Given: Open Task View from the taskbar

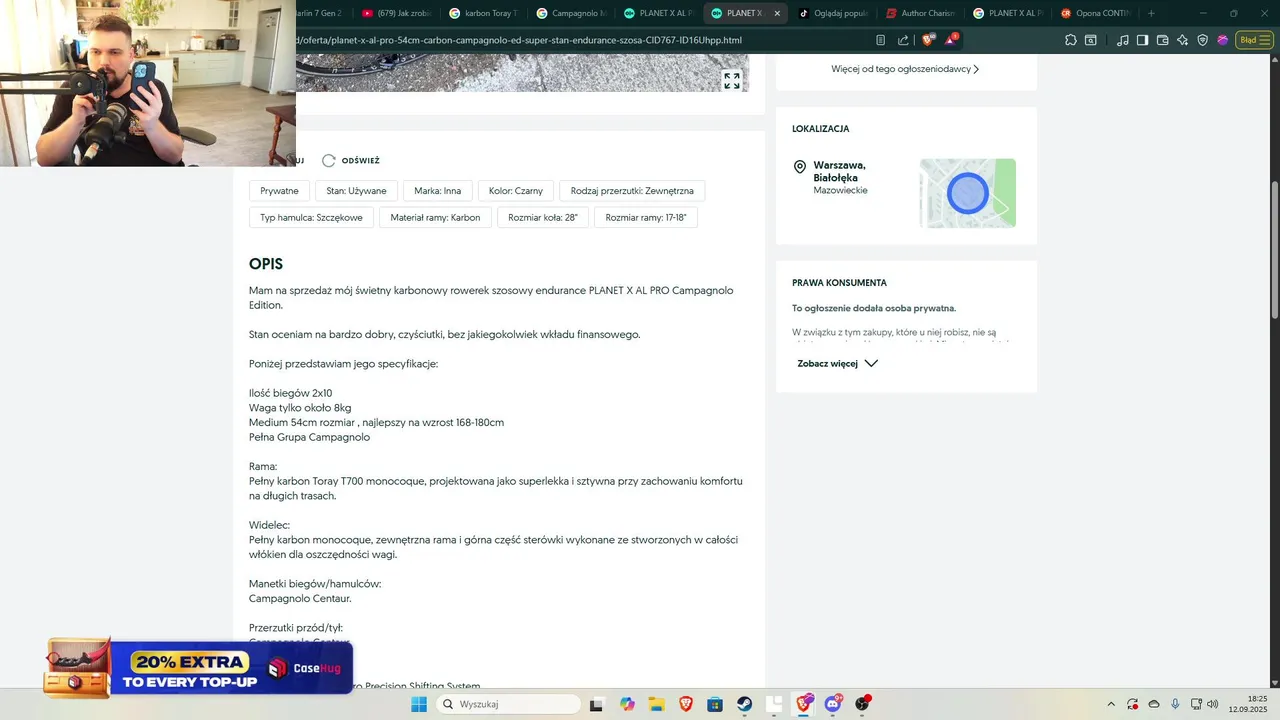Looking at the screenshot, I should [x=597, y=704].
